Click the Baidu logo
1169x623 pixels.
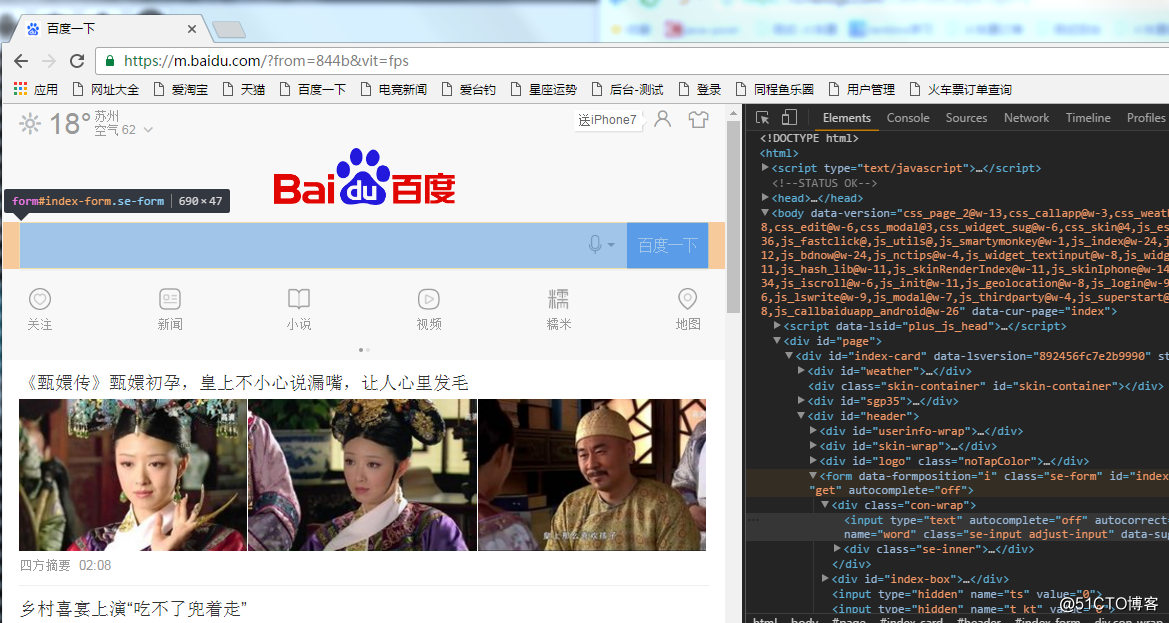364,177
